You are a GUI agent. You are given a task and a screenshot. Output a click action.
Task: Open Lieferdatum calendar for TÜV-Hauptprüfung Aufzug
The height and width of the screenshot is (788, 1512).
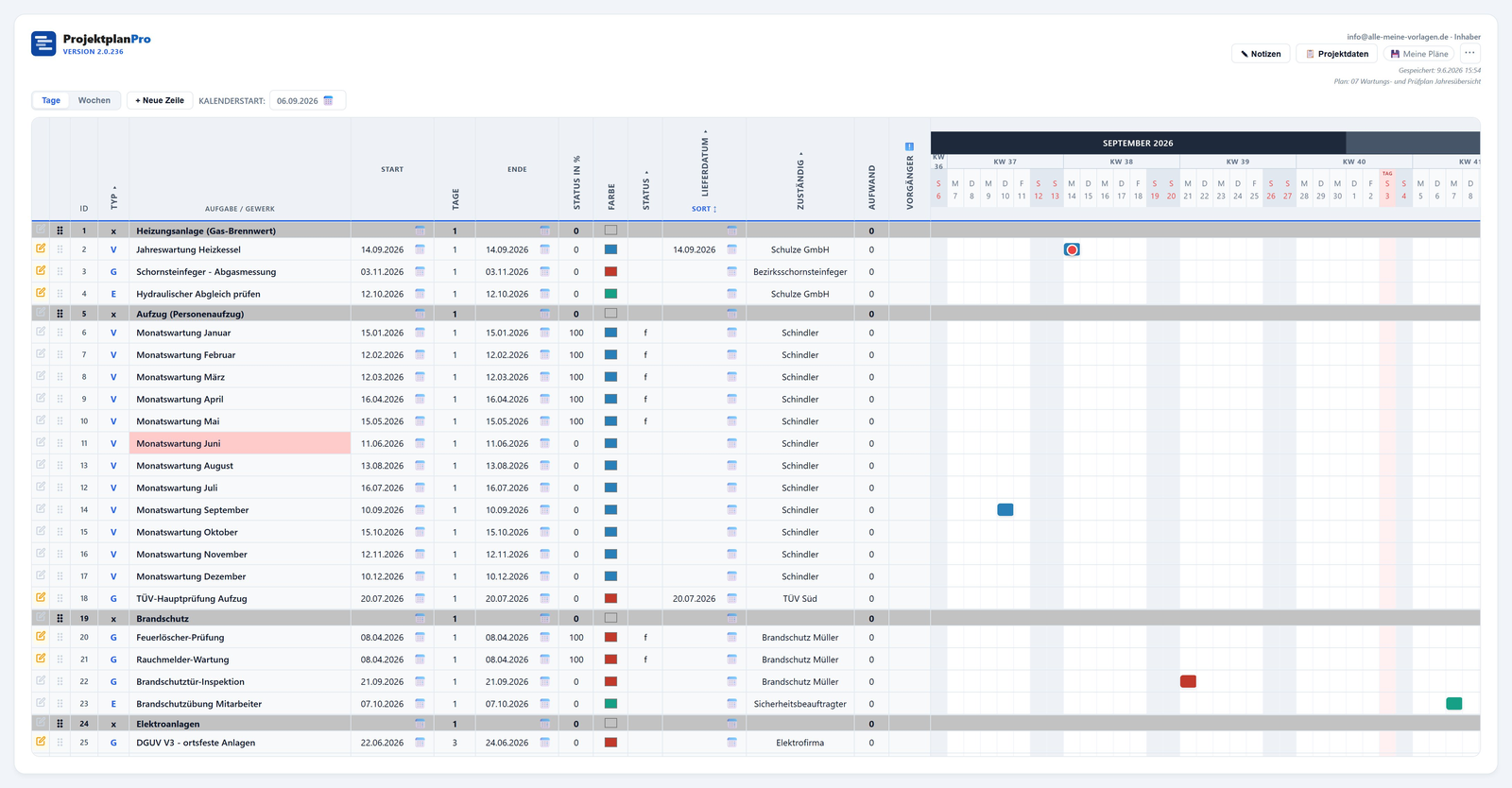[x=731, y=599]
